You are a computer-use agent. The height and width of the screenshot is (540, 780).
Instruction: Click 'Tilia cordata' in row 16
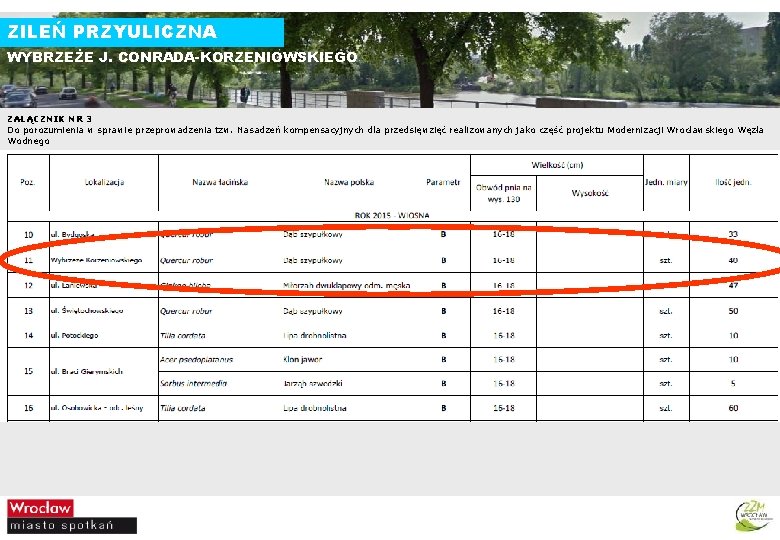coord(183,408)
